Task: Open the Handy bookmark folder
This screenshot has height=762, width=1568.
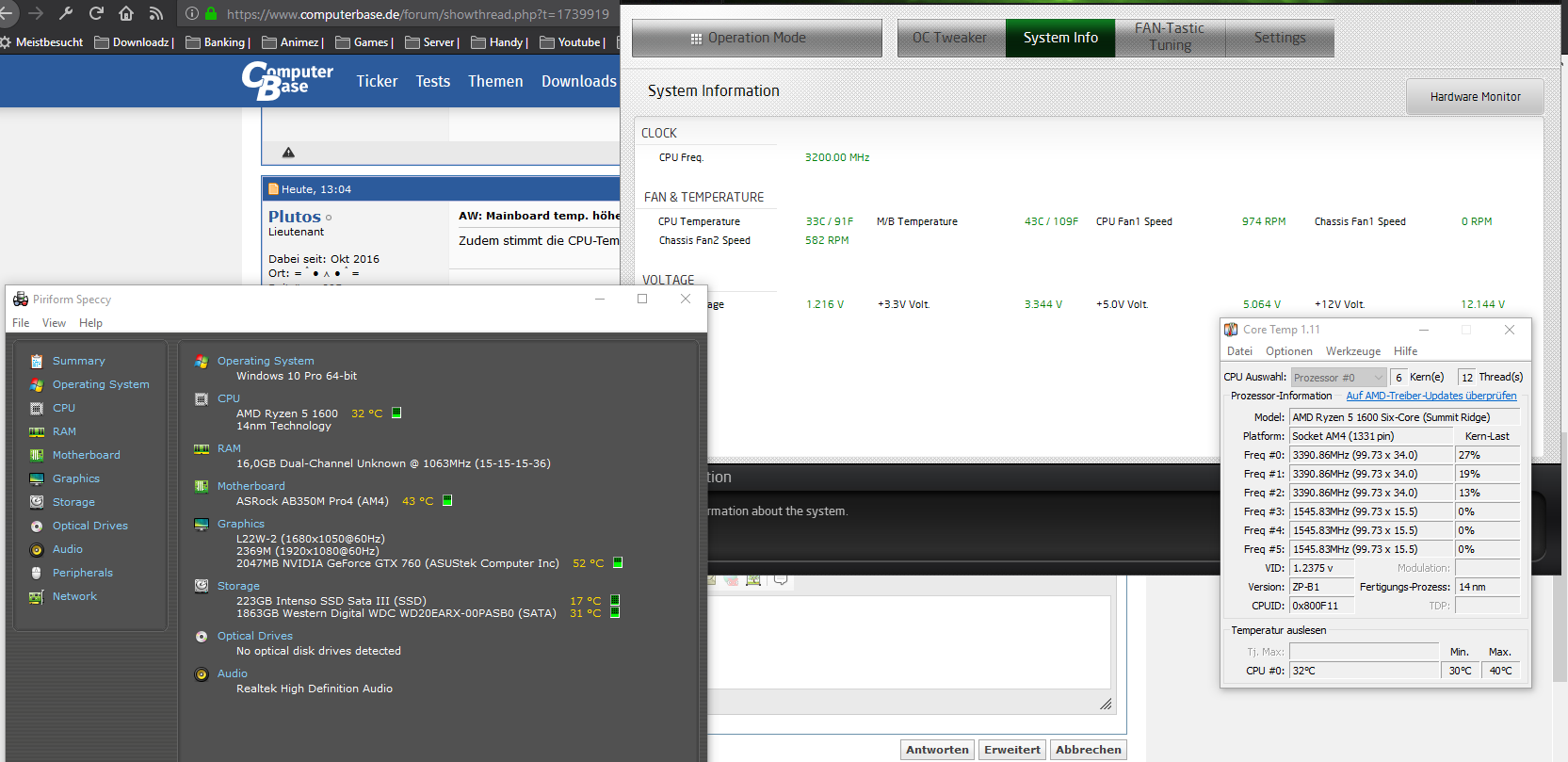Action: tap(500, 42)
